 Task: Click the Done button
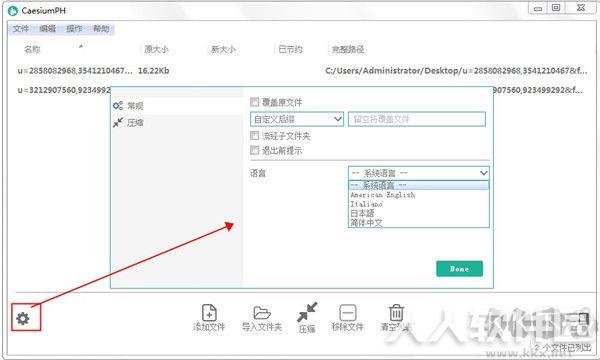tap(459, 269)
